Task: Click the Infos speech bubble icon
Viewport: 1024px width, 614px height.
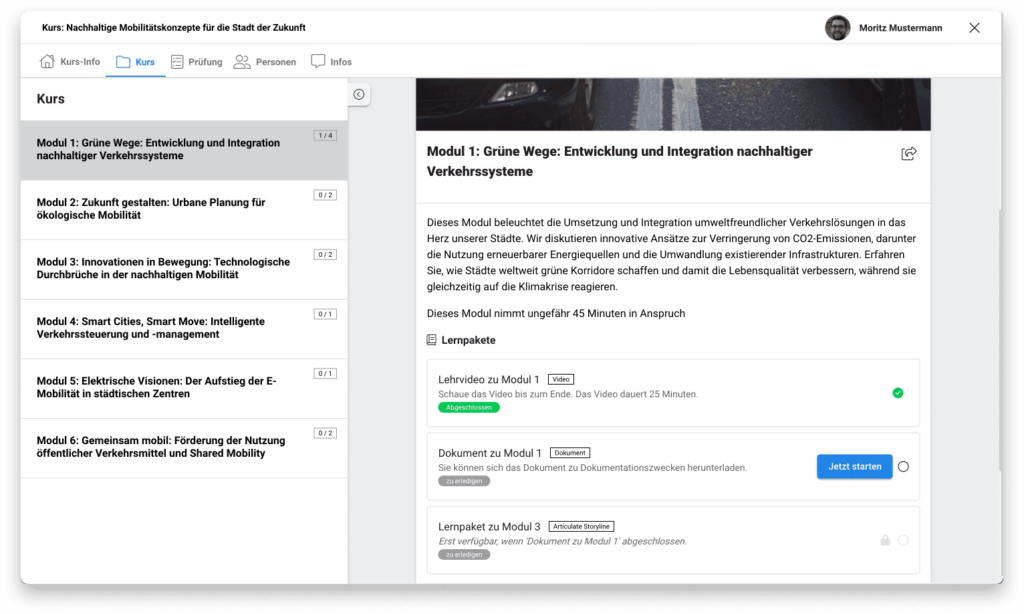Action: (318, 62)
